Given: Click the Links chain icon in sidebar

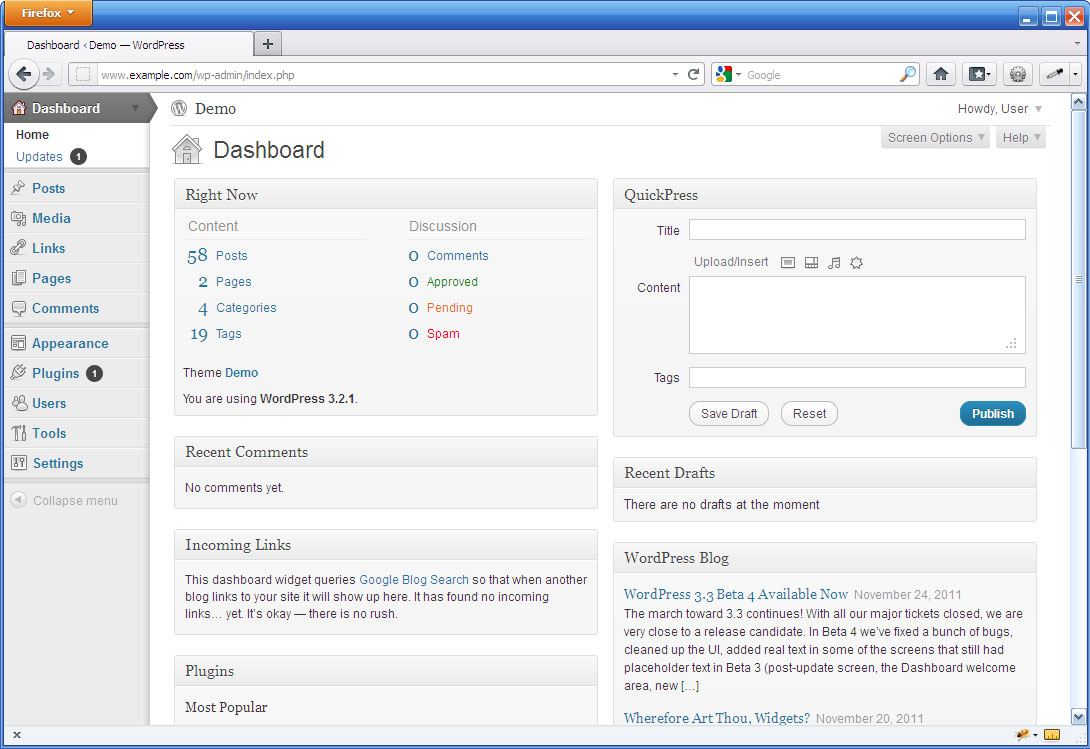Looking at the screenshot, I should coord(19,248).
